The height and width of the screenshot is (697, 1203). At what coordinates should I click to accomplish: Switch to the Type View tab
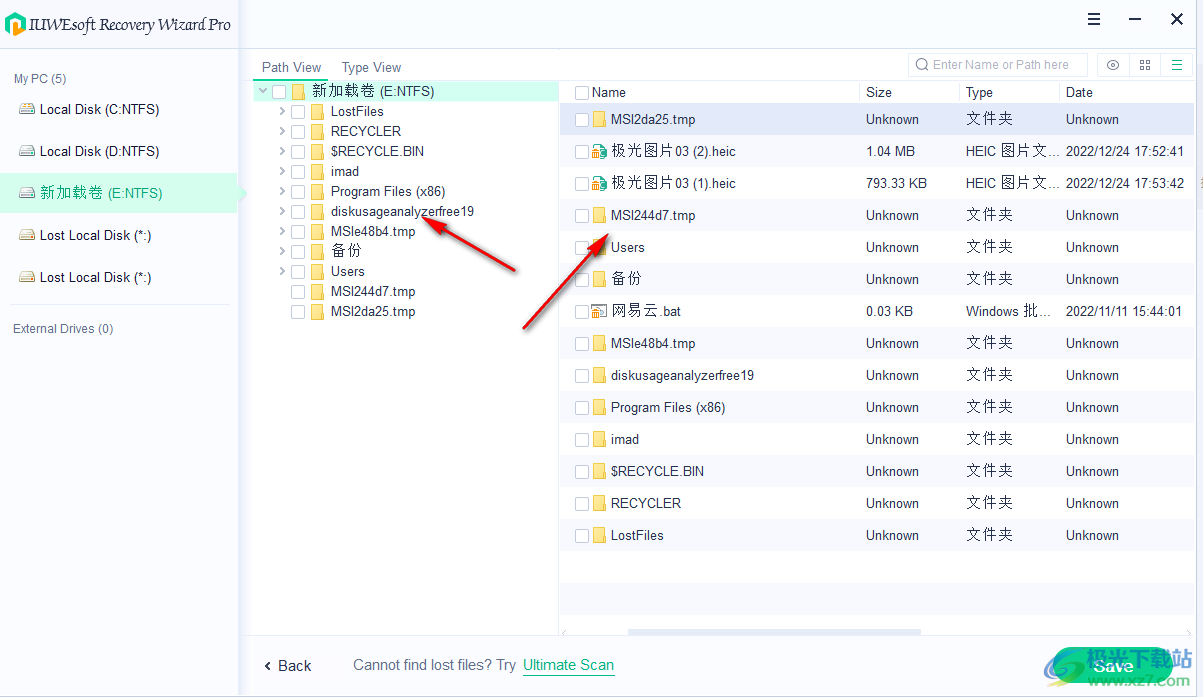(x=371, y=67)
